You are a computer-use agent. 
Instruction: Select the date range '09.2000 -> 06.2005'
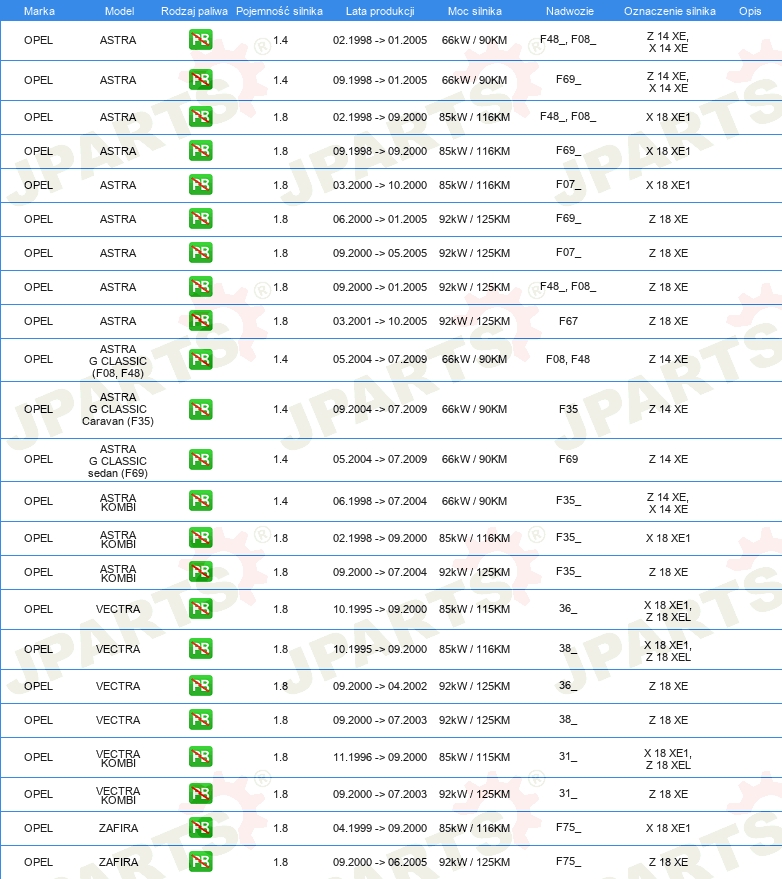point(380,862)
